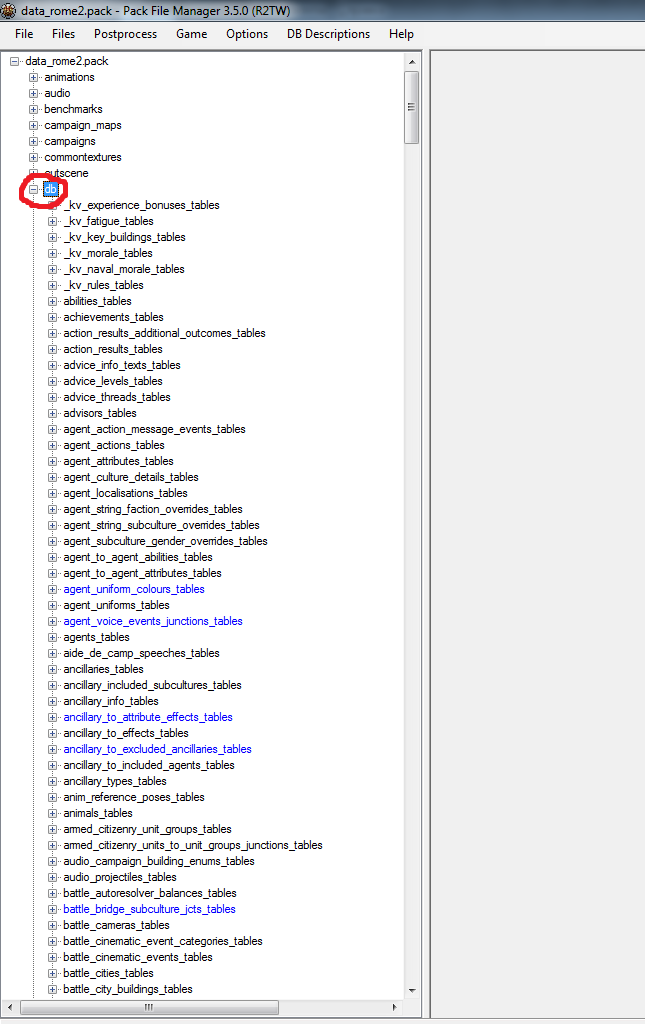
Task: Collapse the data_rome2.pack root node
Action: pyautogui.click(x=15, y=61)
